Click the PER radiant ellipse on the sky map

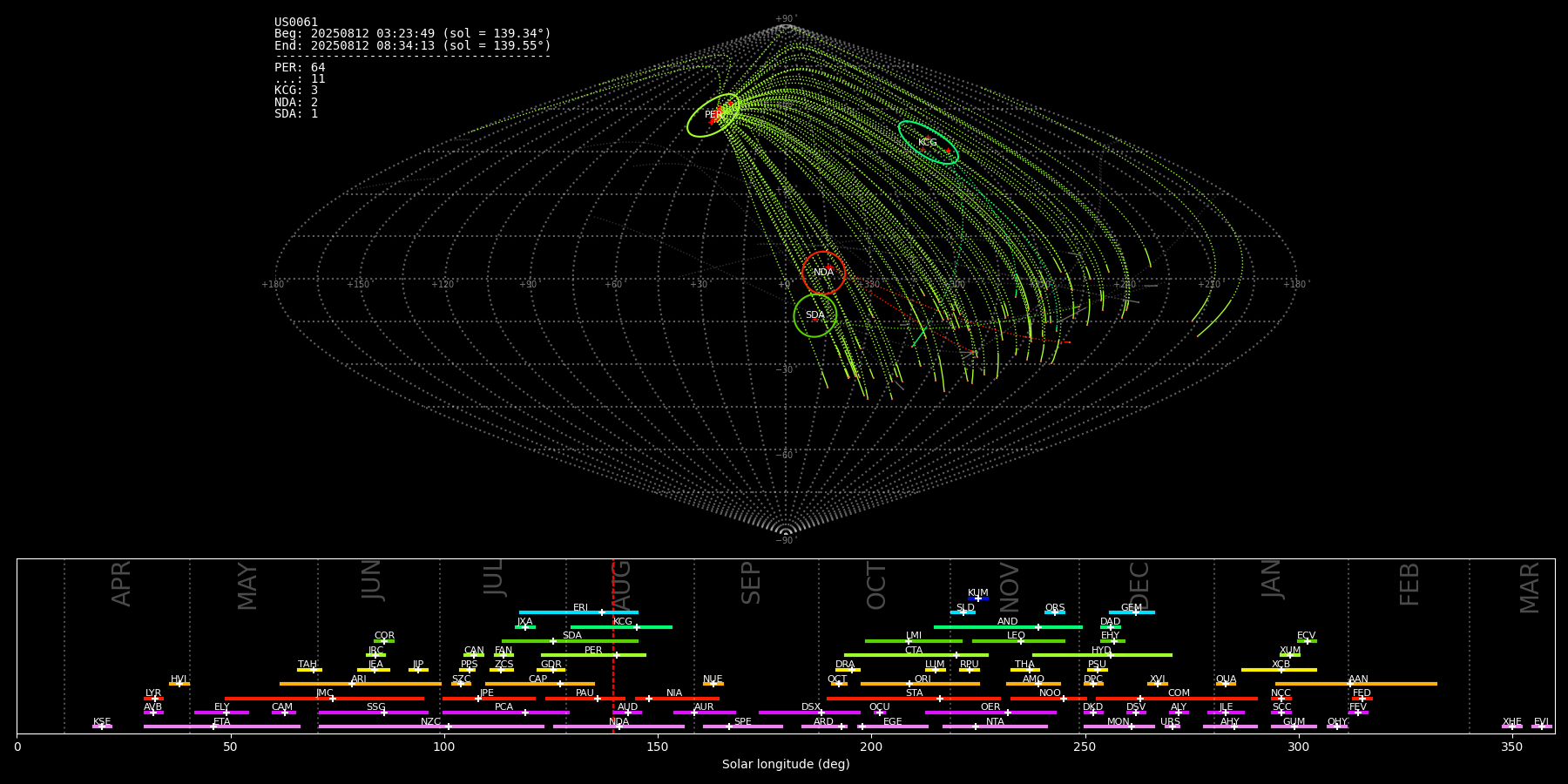[713, 115]
